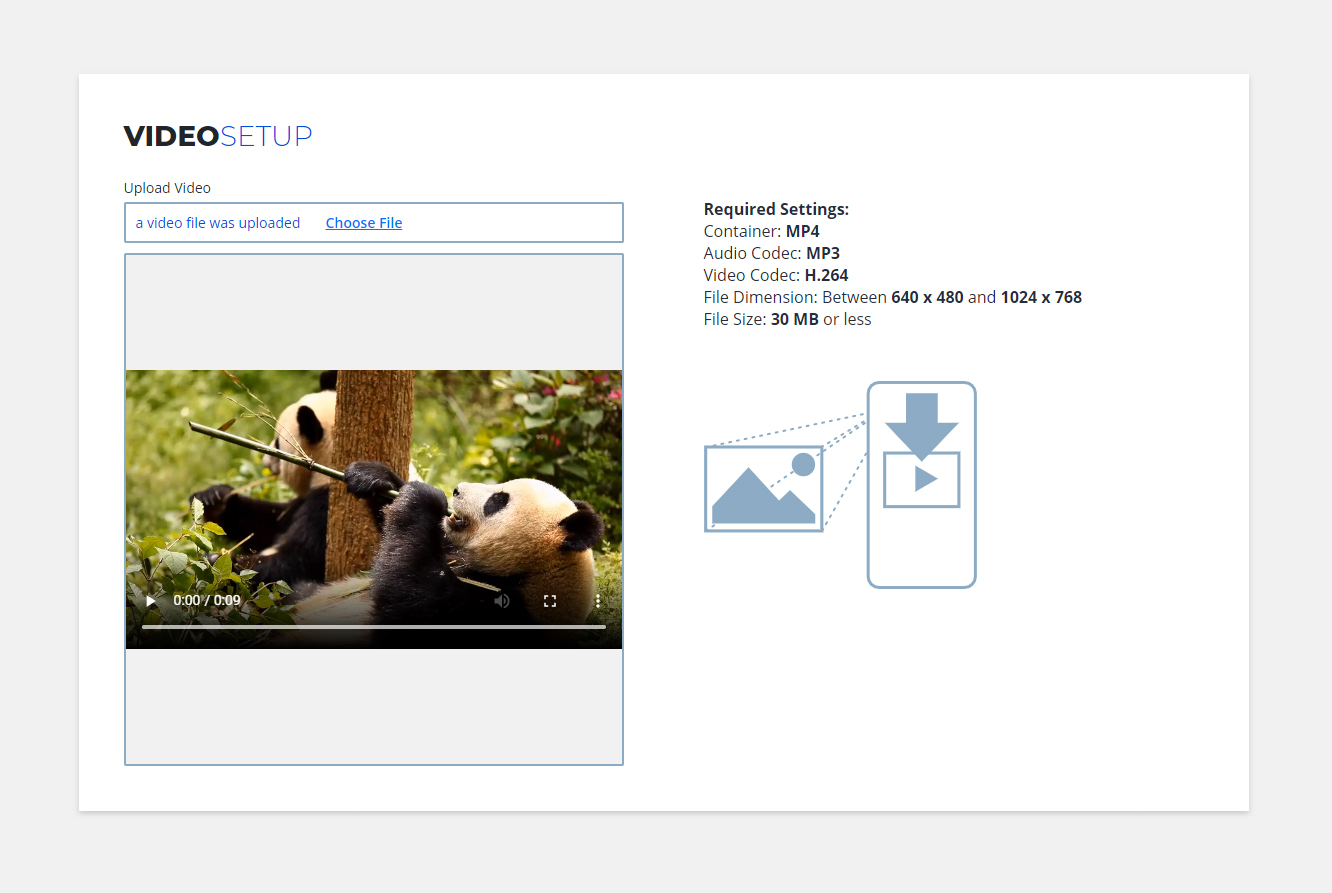Viewport: 1332px width, 893px height.
Task: Click the landscape image icon in illustration
Action: click(x=763, y=489)
